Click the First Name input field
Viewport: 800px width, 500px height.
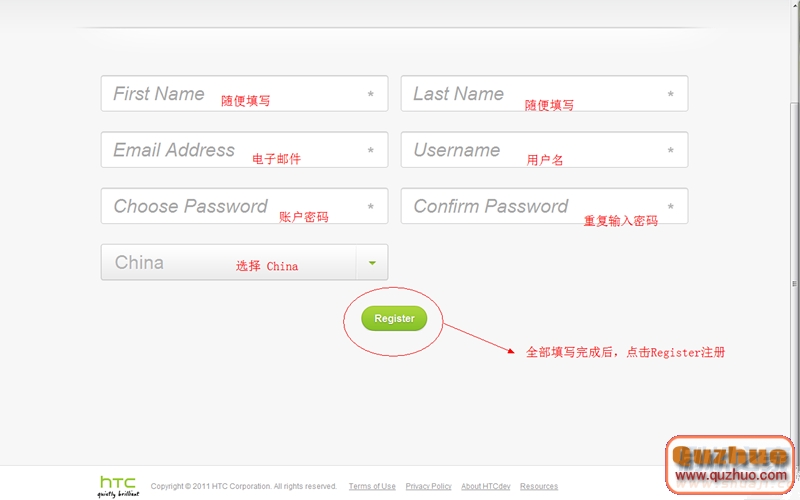pyautogui.click(x=244, y=93)
